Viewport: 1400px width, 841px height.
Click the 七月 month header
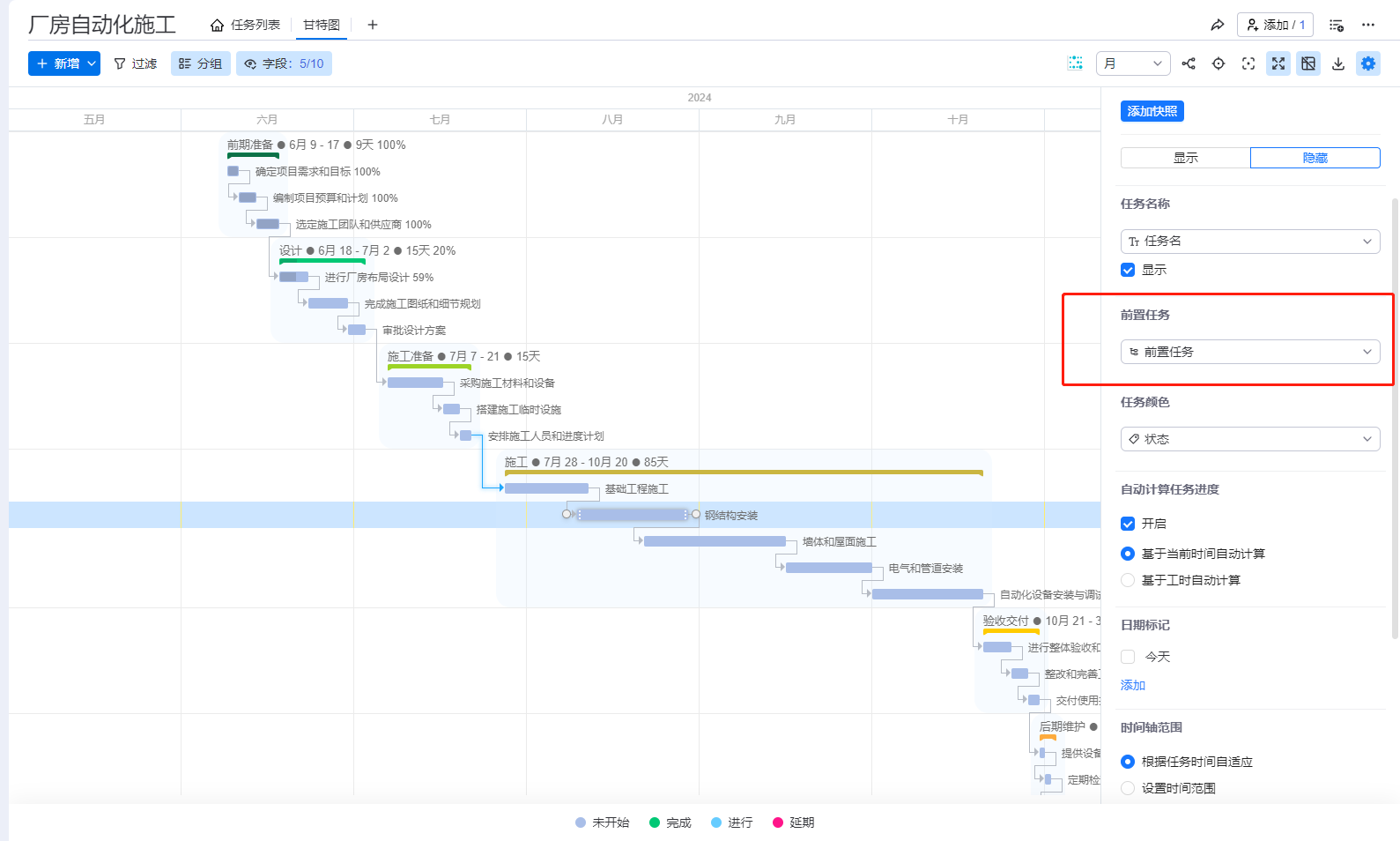point(440,120)
